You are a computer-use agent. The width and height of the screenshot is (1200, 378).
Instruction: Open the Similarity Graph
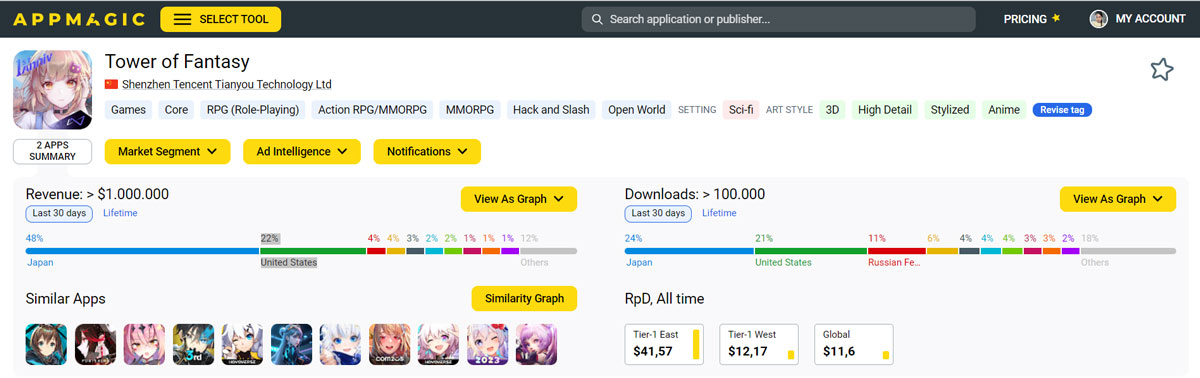pos(524,298)
